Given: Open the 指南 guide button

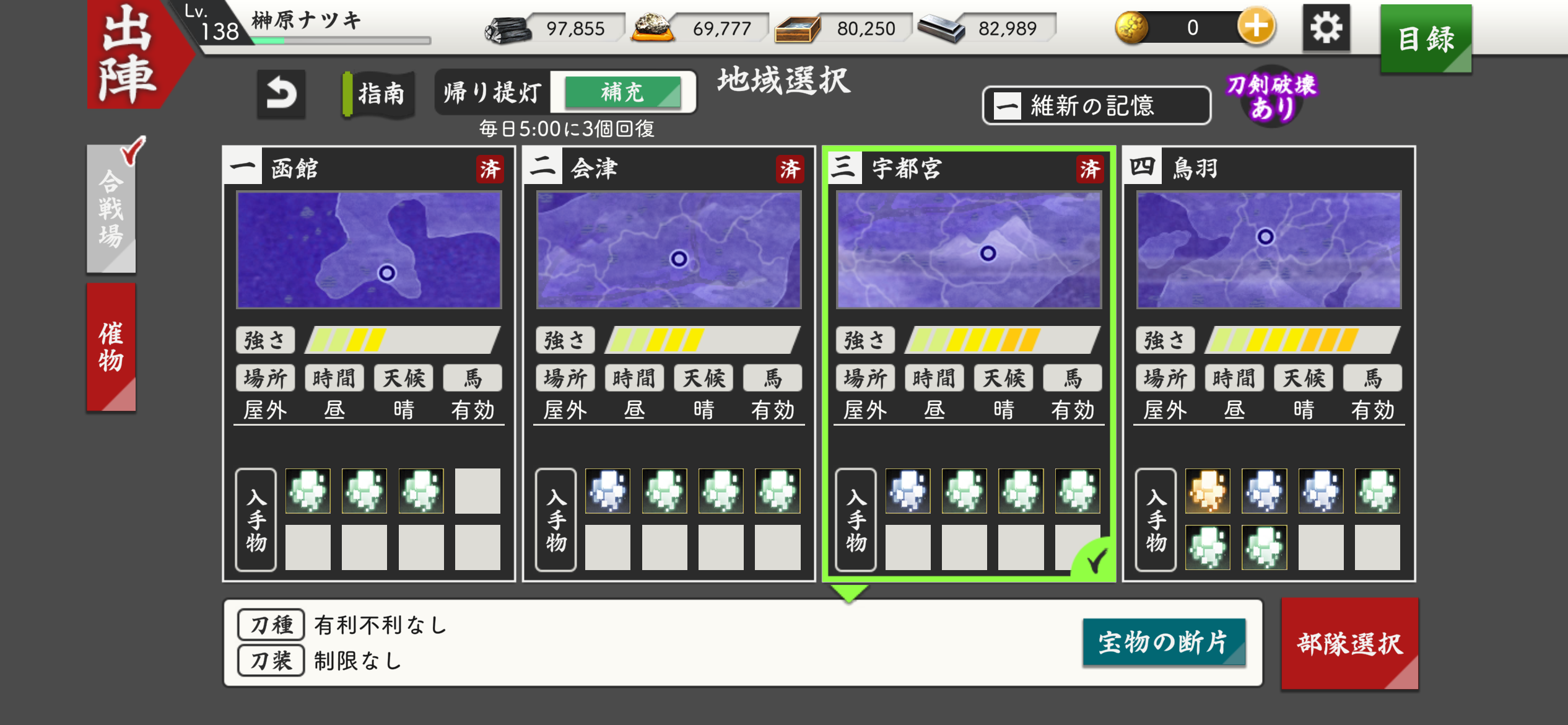Looking at the screenshot, I should (x=377, y=94).
